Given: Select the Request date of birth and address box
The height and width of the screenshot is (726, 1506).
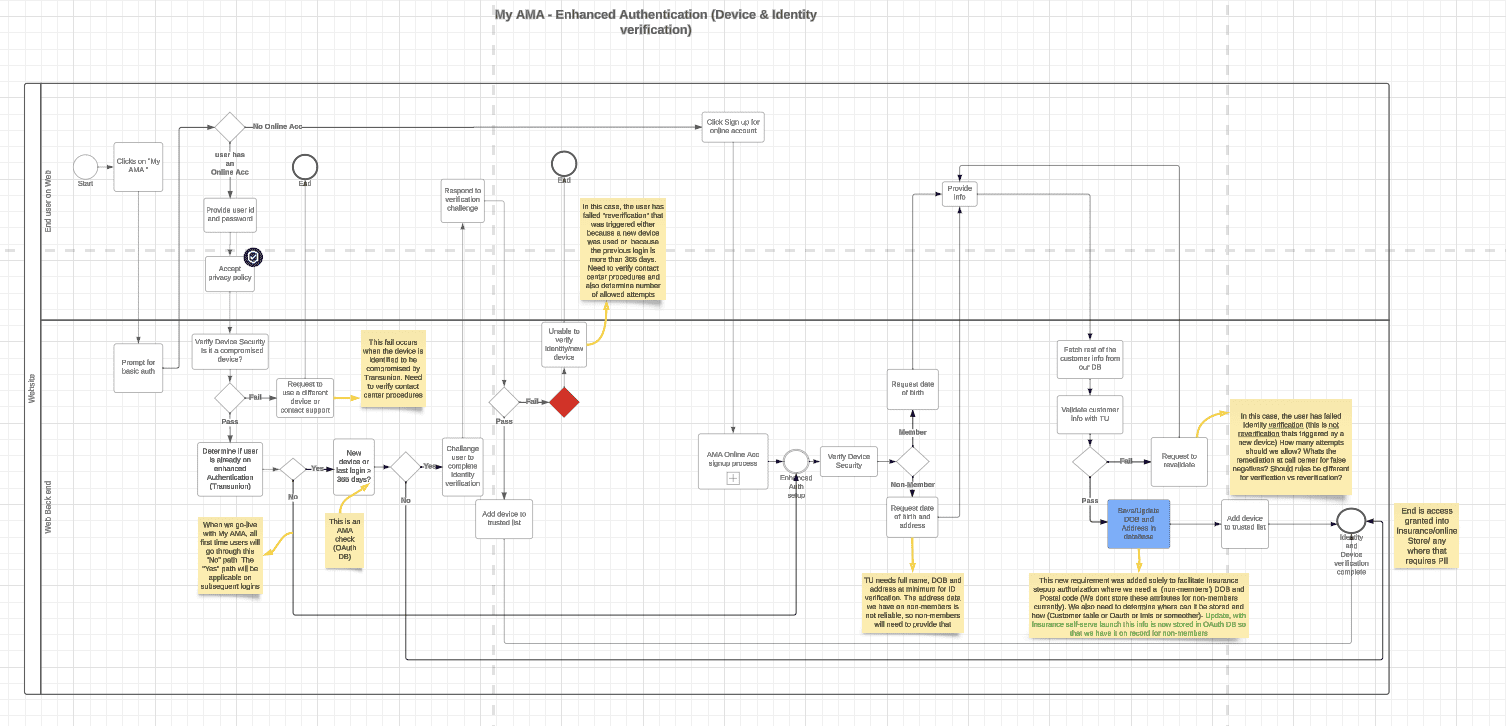Looking at the screenshot, I should tap(912, 518).
